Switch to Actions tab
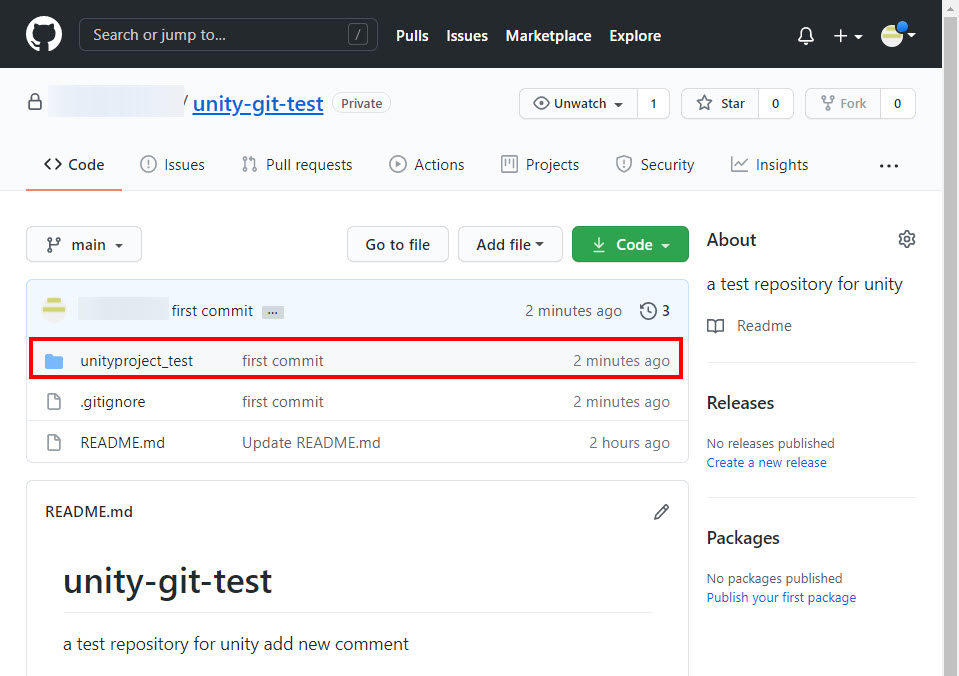 (x=427, y=165)
